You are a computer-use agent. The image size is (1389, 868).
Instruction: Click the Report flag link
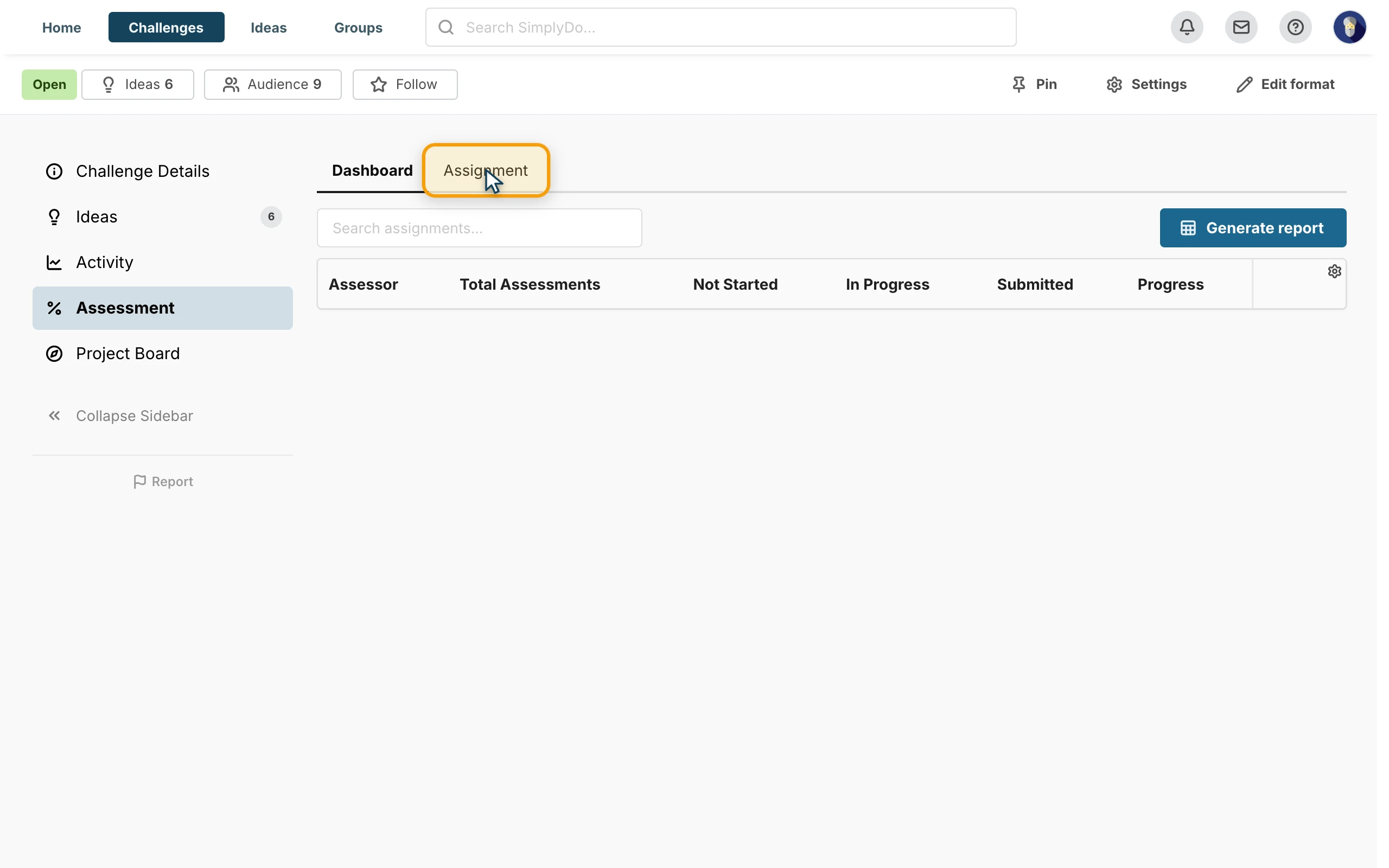pyautogui.click(x=163, y=482)
